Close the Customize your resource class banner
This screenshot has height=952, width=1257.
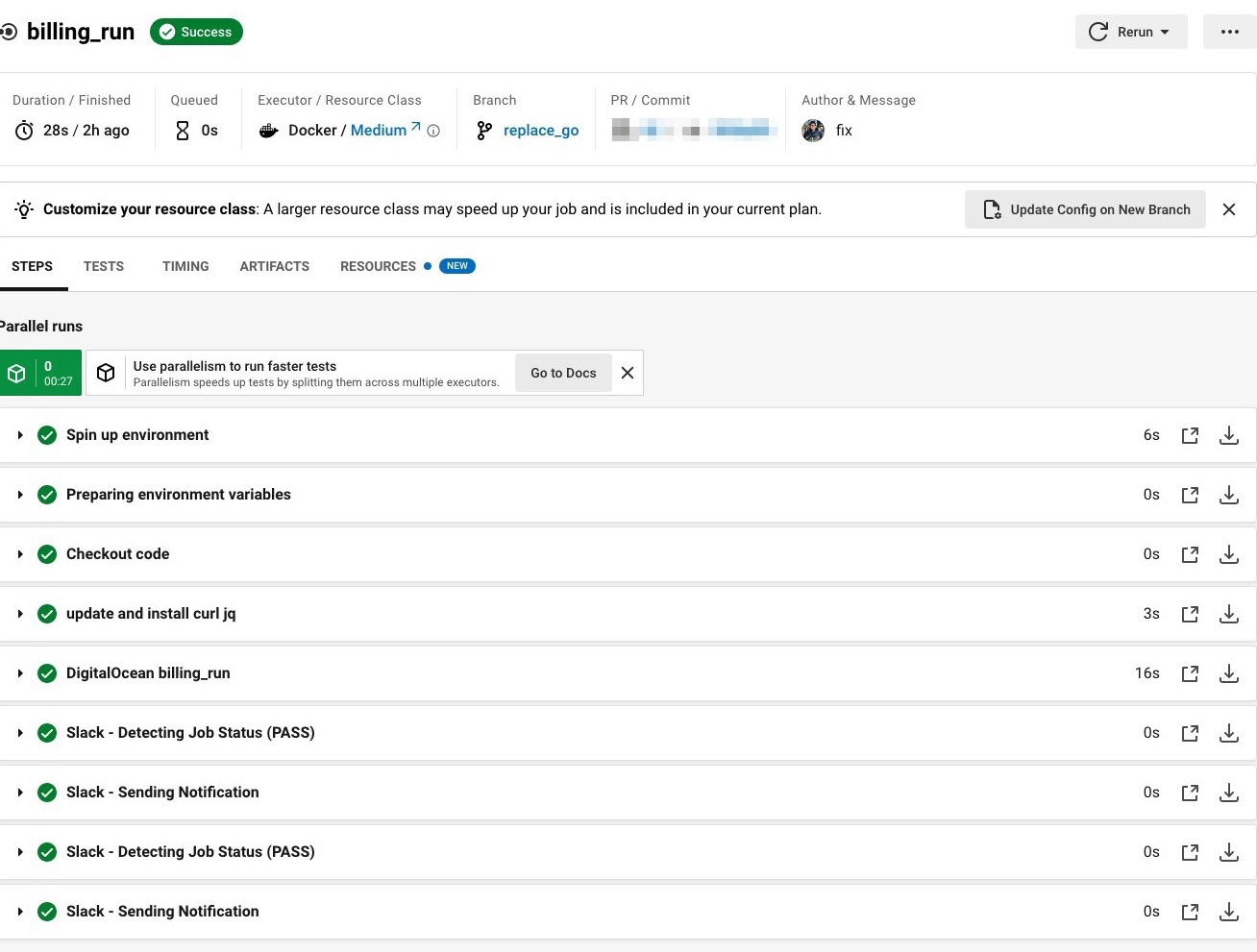point(1228,209)
